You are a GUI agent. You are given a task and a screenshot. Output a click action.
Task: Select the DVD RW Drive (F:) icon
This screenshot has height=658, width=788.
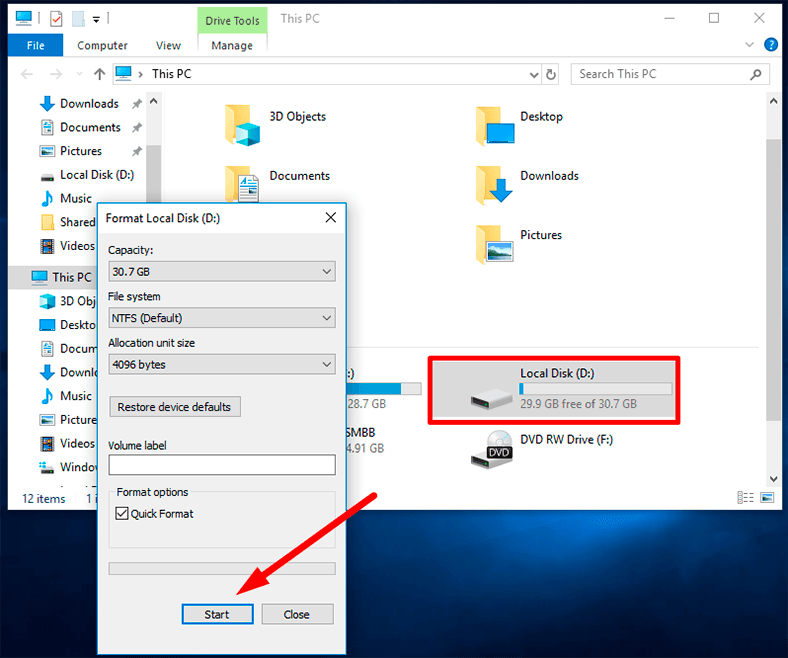pos(491,449)
